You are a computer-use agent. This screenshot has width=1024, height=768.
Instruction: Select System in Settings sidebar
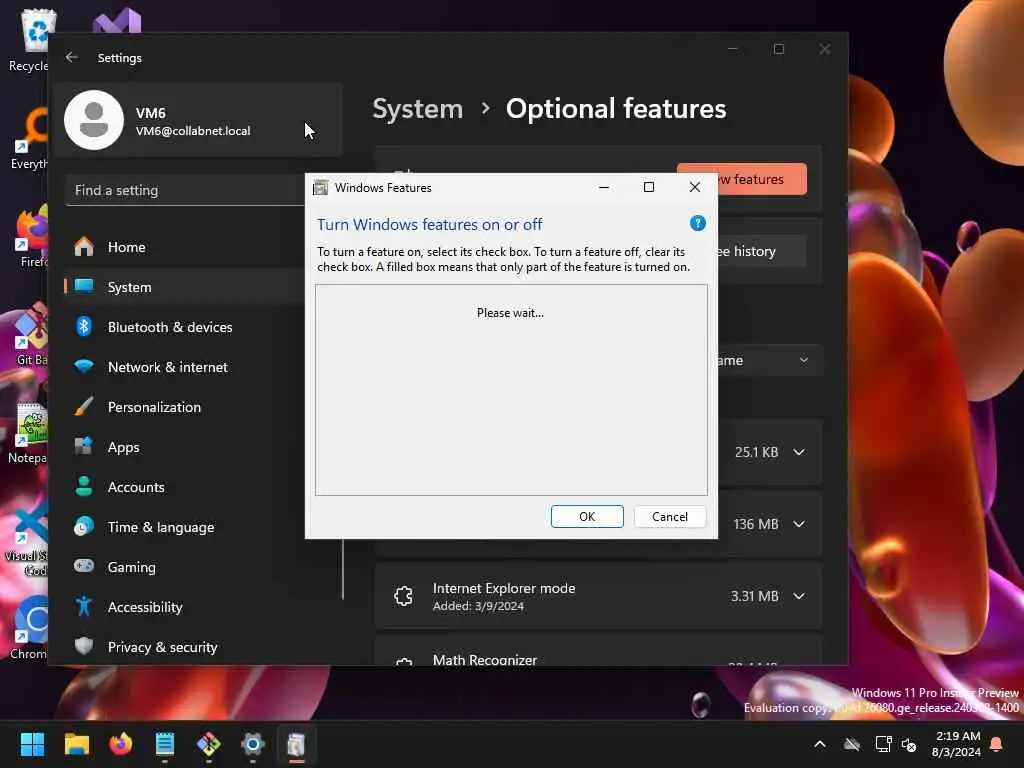coord(185,287)
